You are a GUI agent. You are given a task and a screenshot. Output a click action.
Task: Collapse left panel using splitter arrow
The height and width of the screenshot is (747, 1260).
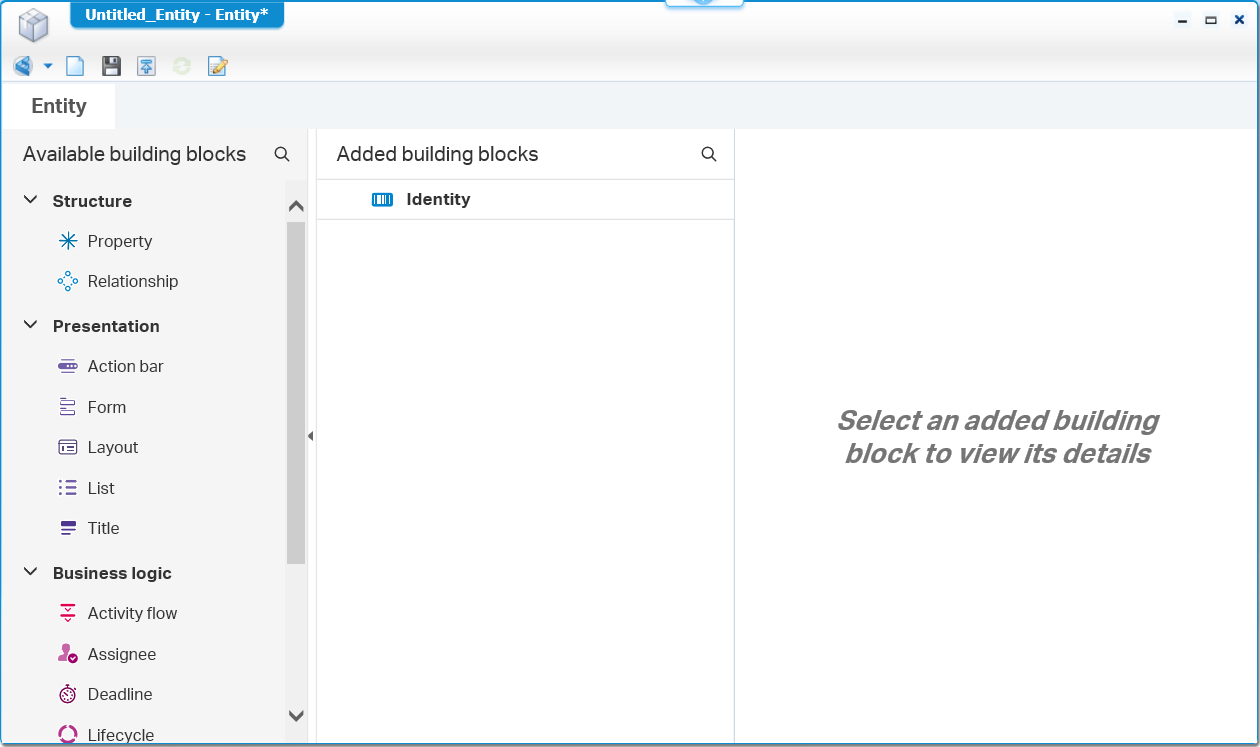[310, 436]
